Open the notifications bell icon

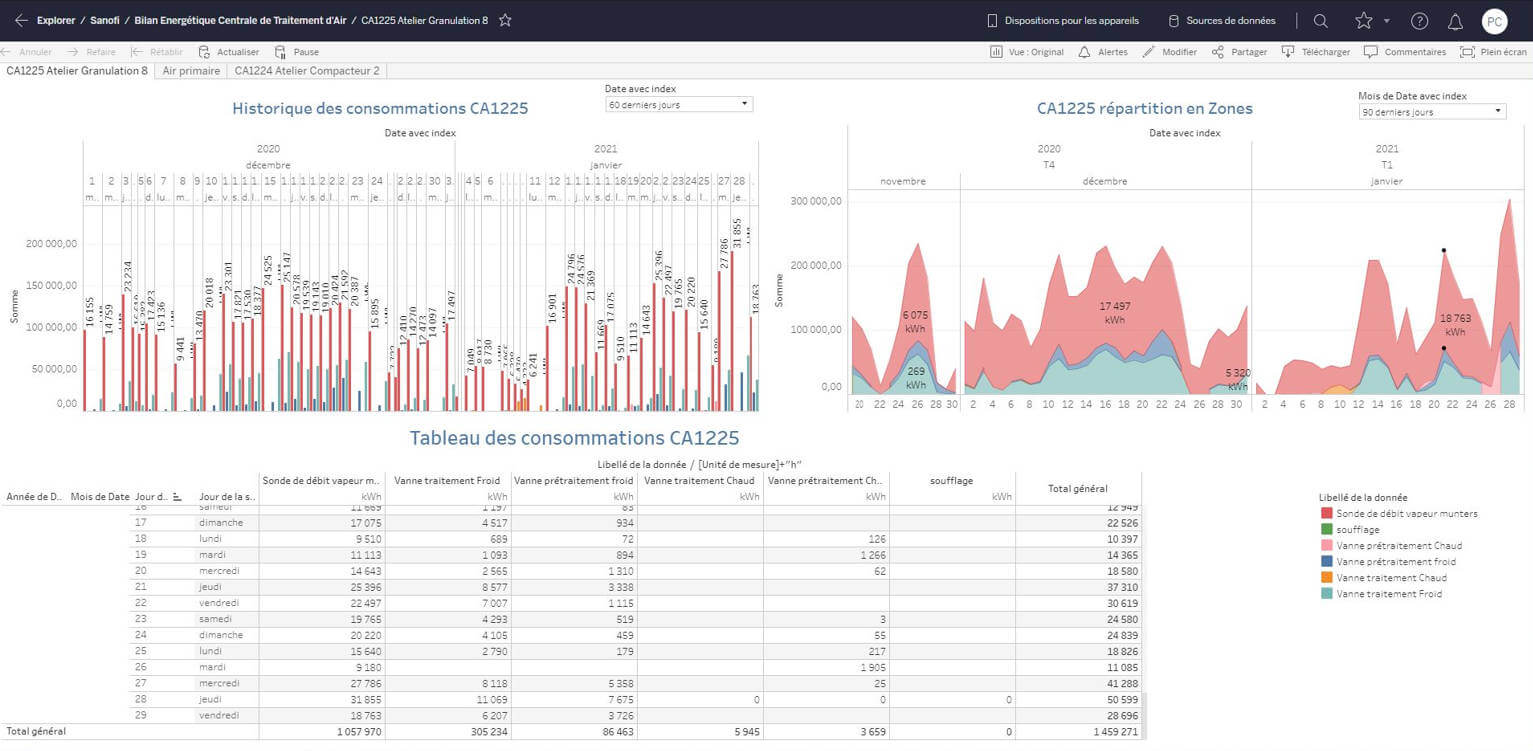[x=1455, y=21]
